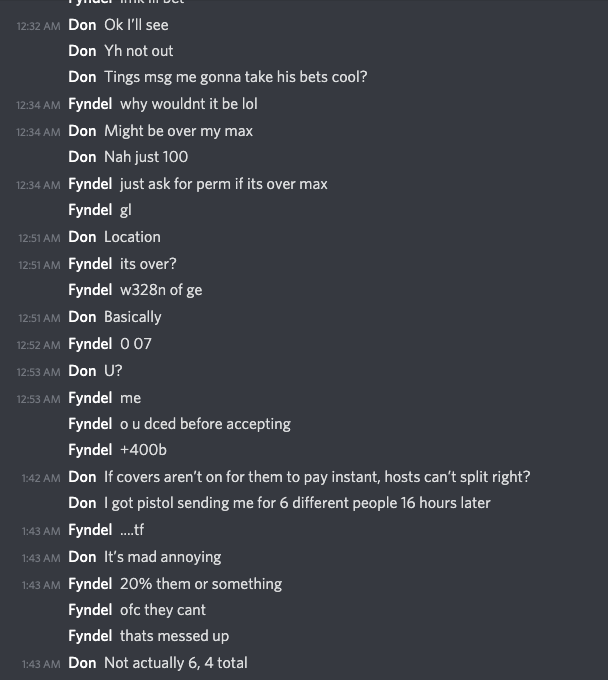Click the message "Nah just 100"
This screenshot has width=608, height=680.
(146, 157)
